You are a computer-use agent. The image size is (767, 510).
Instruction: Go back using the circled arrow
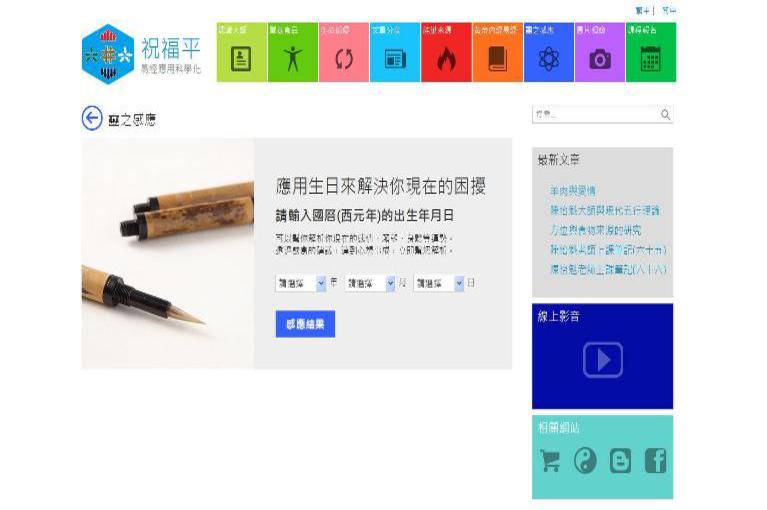[92, 118]
